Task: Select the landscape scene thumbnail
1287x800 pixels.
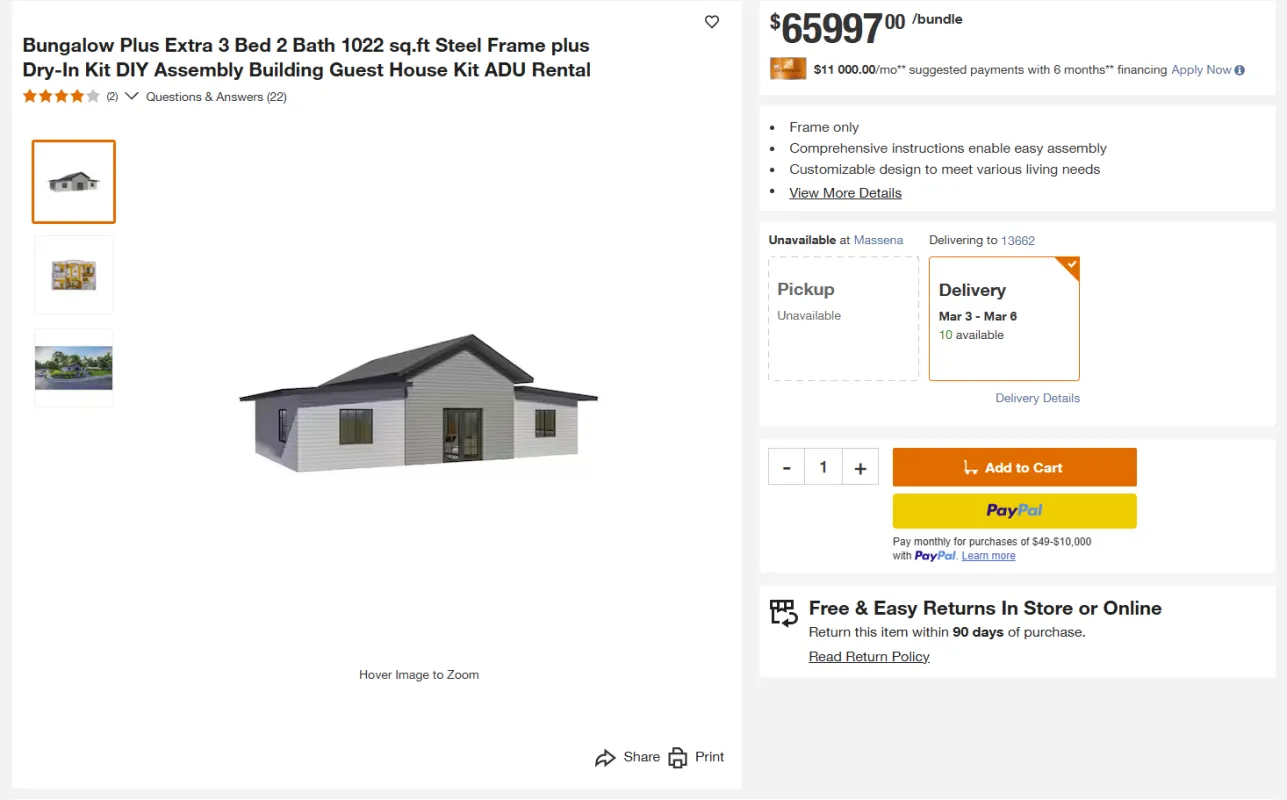Action: pyautogui.click(x=74, y=368)
